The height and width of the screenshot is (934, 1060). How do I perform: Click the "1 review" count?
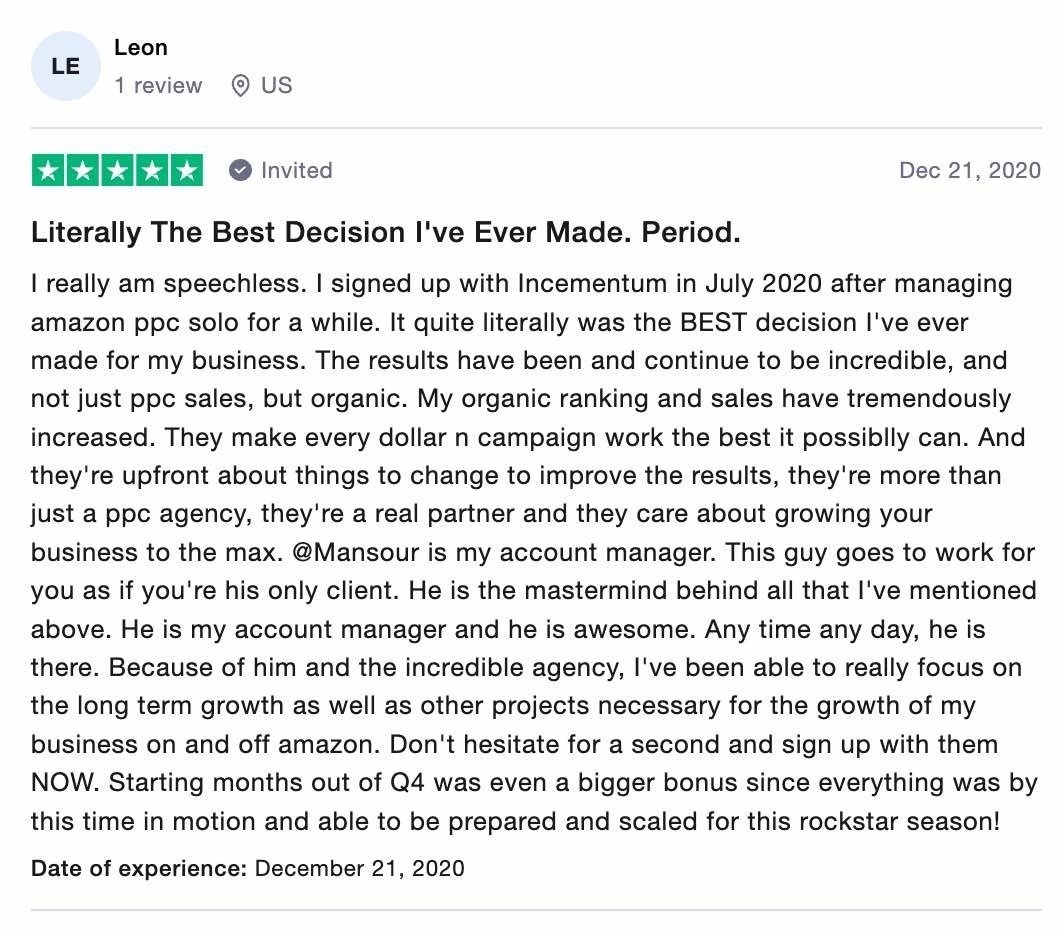click(x=158, y=85)
